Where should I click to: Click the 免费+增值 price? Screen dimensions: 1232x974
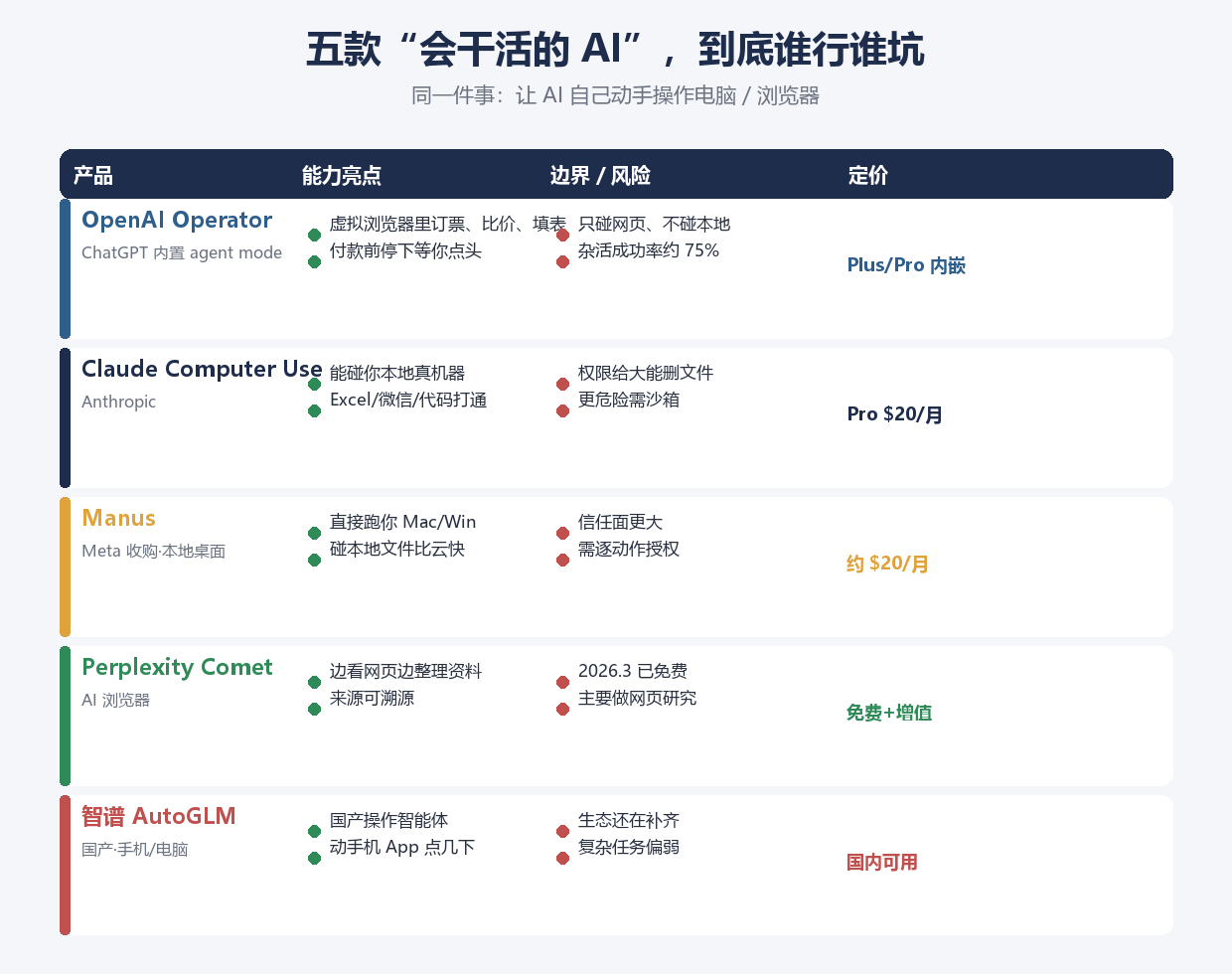tap(889, 713)
